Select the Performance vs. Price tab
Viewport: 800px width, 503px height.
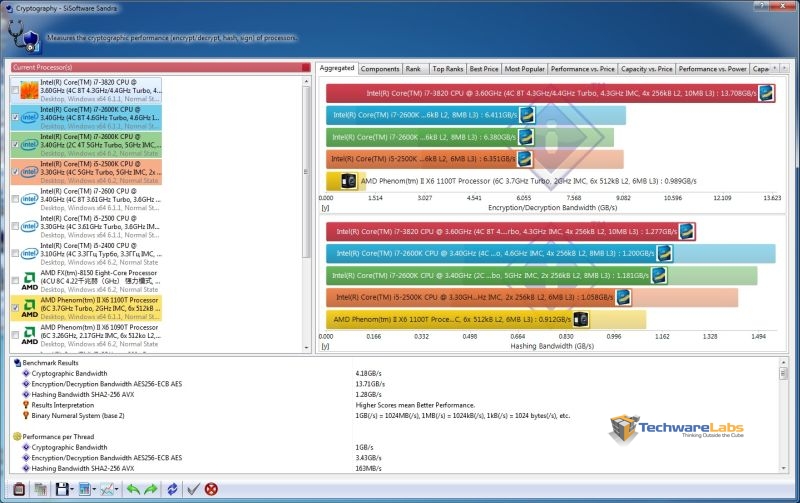(x=583, y=69)
